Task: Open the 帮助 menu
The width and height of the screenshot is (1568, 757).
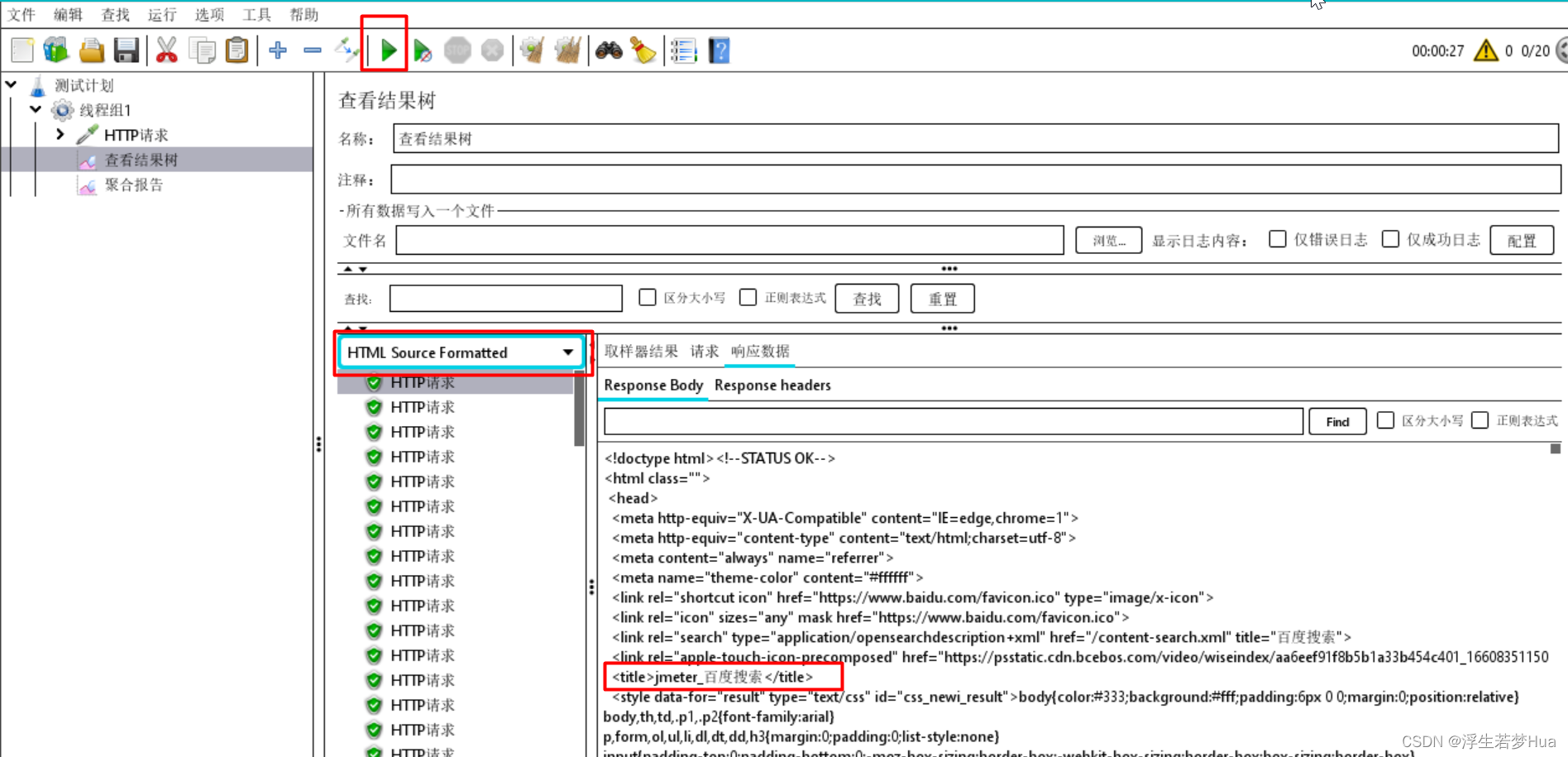Action: 304,14
